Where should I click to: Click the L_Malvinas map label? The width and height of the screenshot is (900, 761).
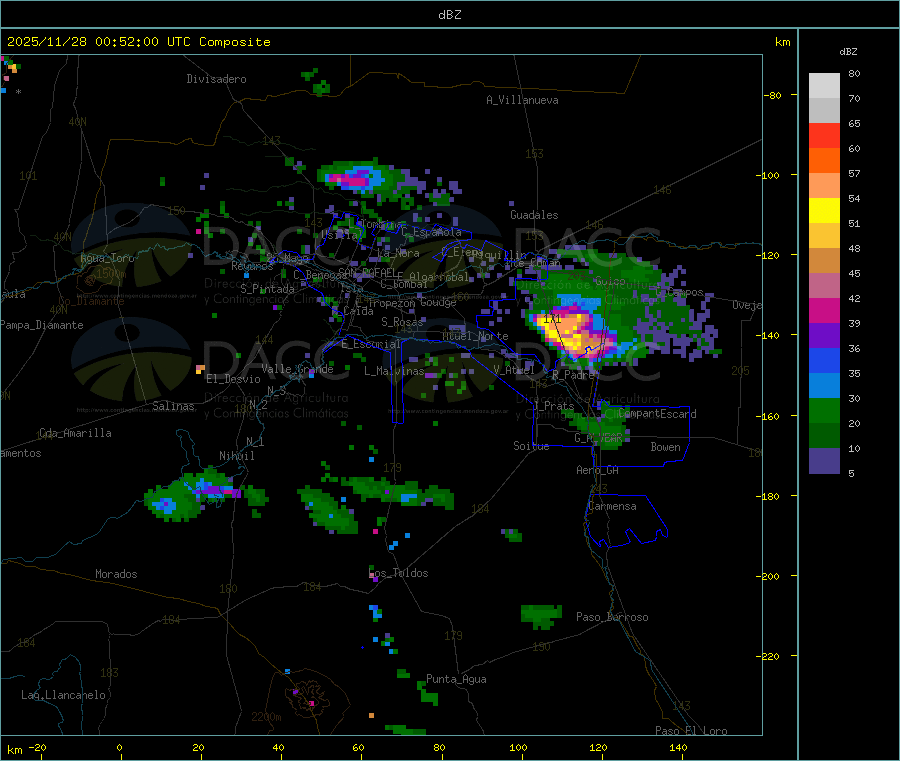pos(394,371)
